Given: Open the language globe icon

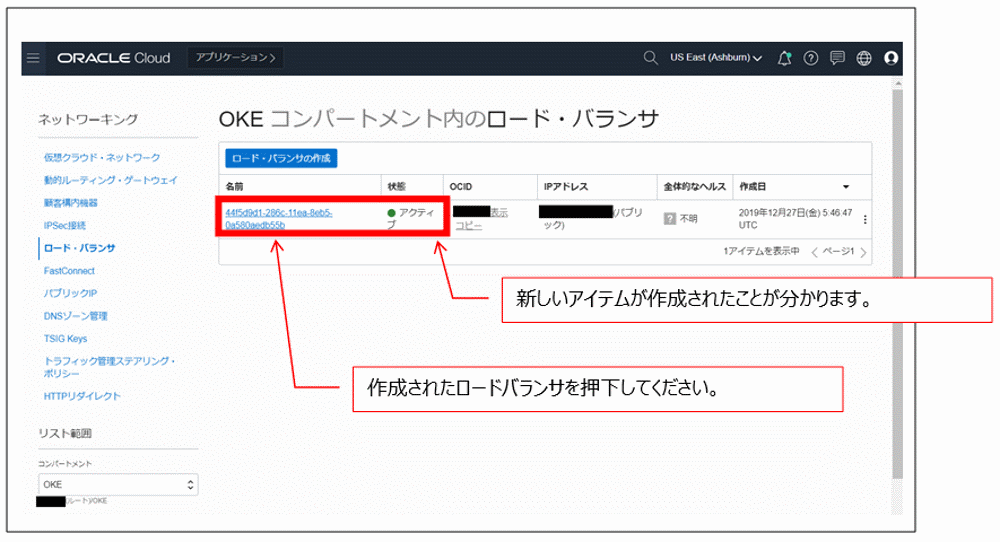Looking at the screenshot, I should coord(864,58).
